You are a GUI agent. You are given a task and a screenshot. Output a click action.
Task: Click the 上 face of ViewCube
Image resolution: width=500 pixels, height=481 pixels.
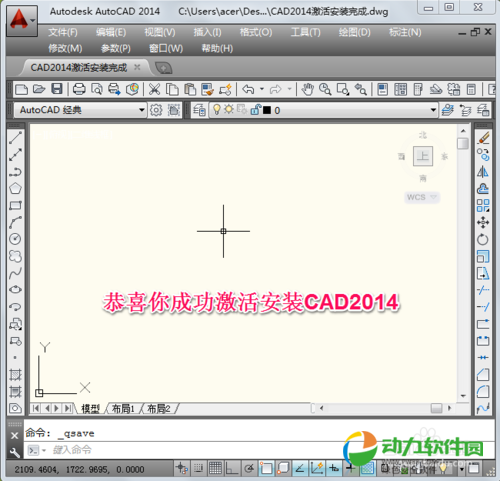[x=423, y=156]
